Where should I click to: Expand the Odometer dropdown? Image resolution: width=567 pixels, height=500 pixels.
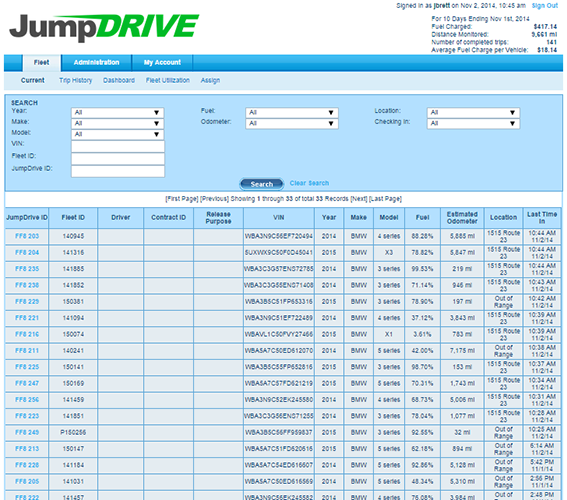click(x=292, y=123)
